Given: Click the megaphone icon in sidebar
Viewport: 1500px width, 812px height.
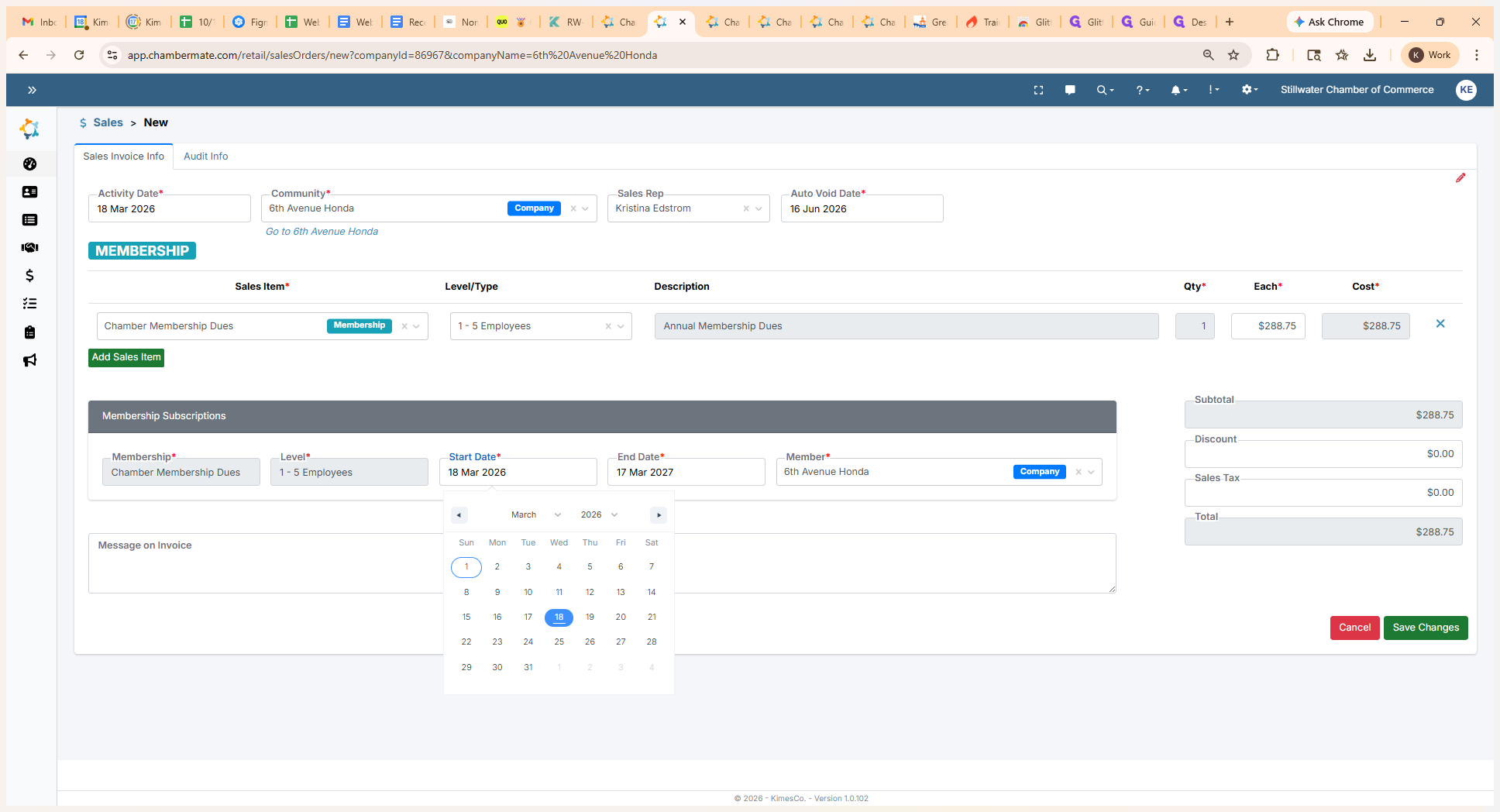Looking at the screenshot, I should pos(29,360).
